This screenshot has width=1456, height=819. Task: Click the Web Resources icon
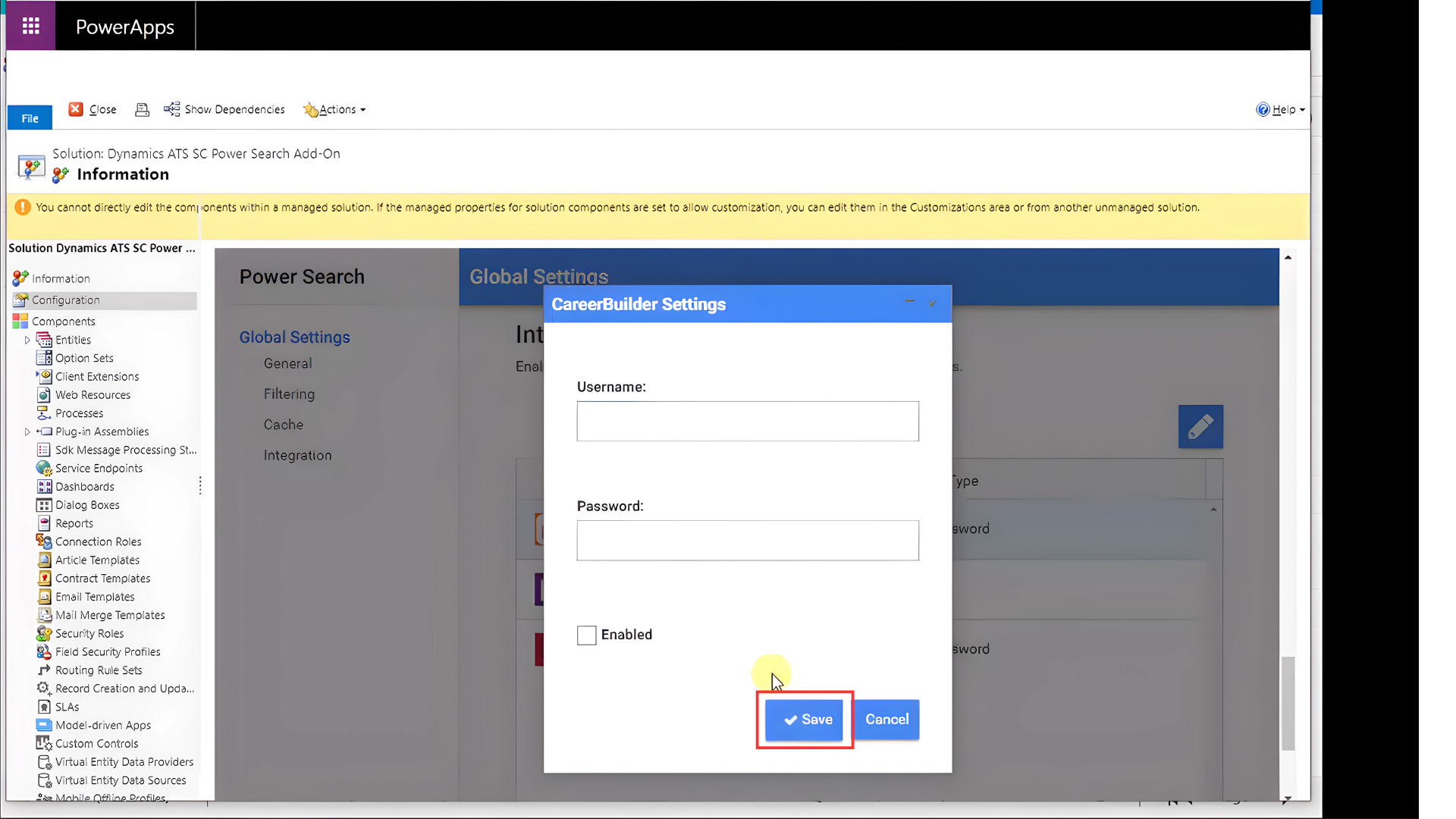pyautogui.click(x=44, y=395)
